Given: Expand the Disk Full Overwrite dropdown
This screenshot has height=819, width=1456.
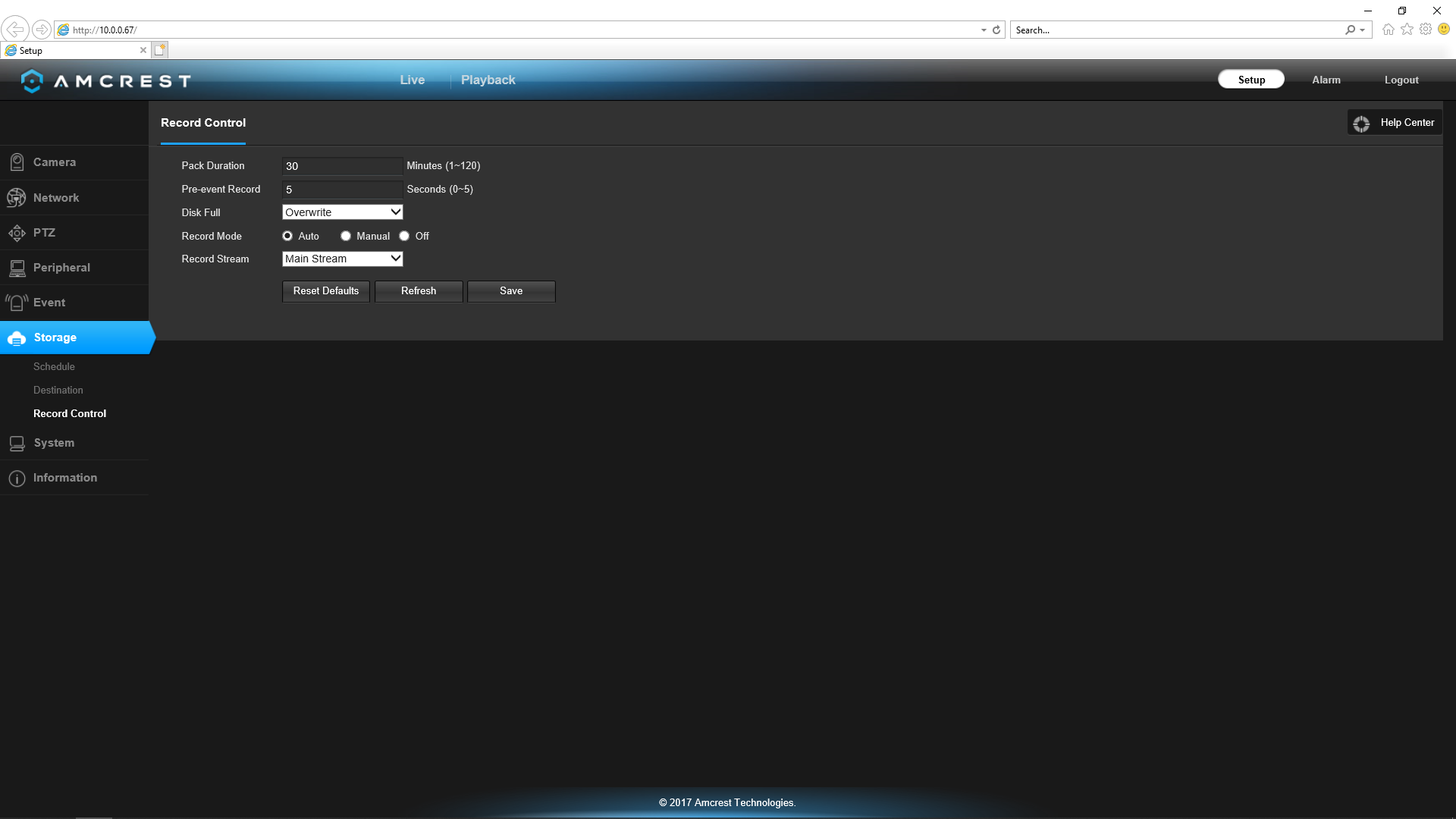Looking at the screenshot, I should click(343, 212).
